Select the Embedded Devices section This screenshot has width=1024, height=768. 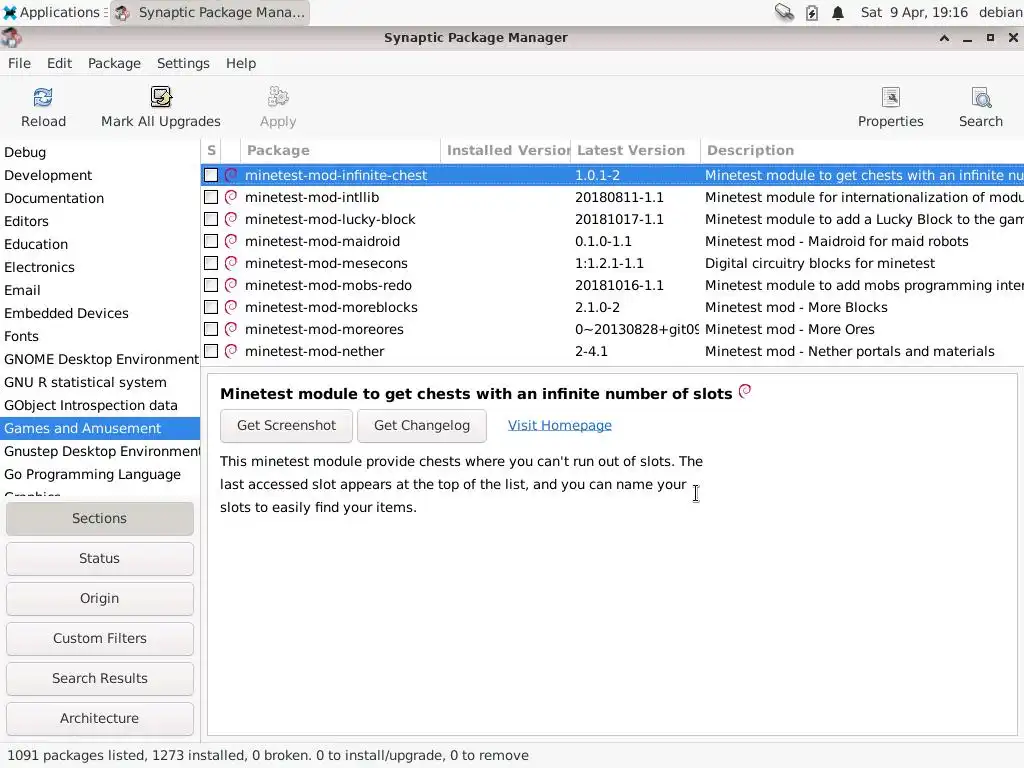pos(99,313)
